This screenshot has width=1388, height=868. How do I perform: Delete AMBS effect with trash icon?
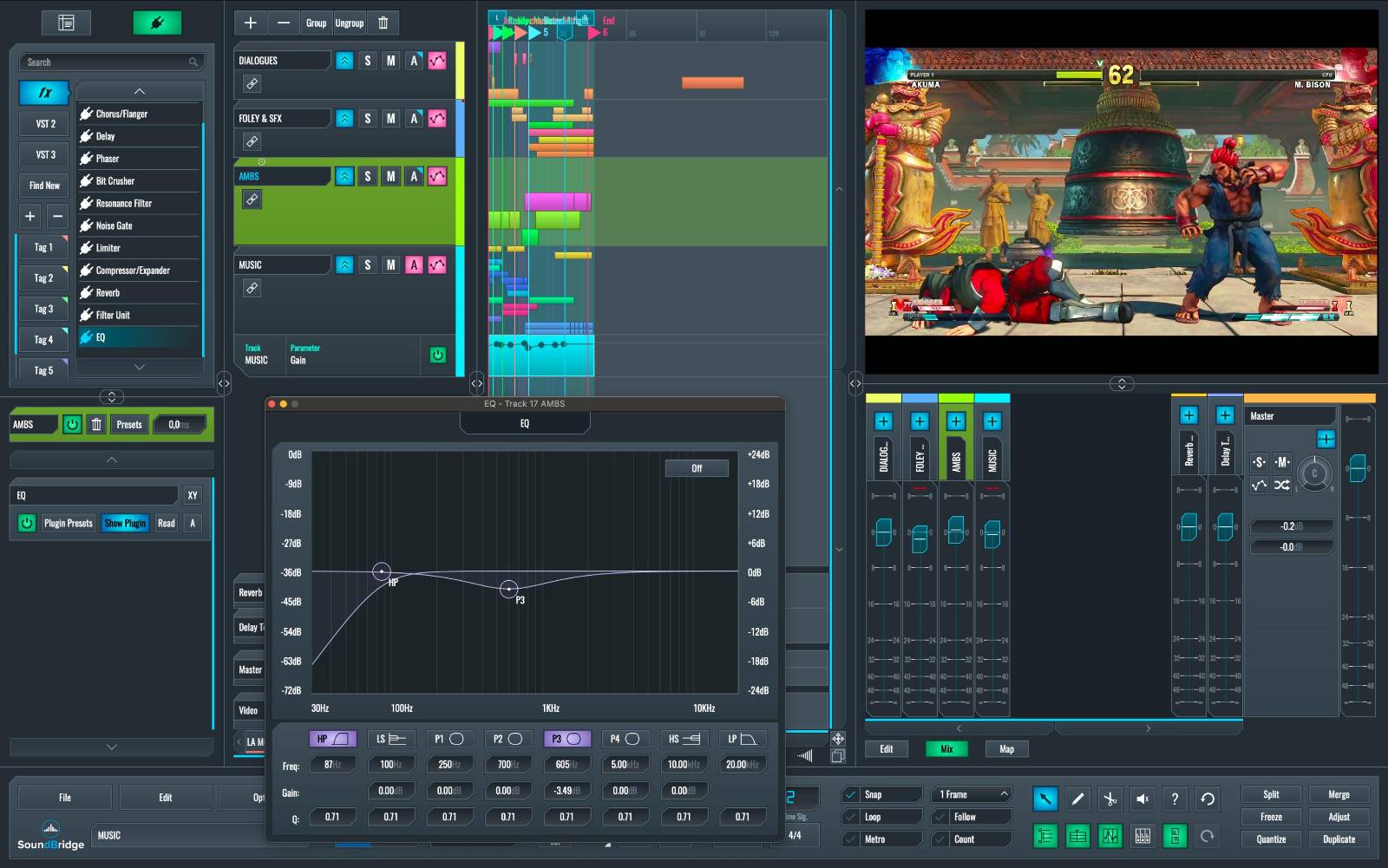(96, 424)
